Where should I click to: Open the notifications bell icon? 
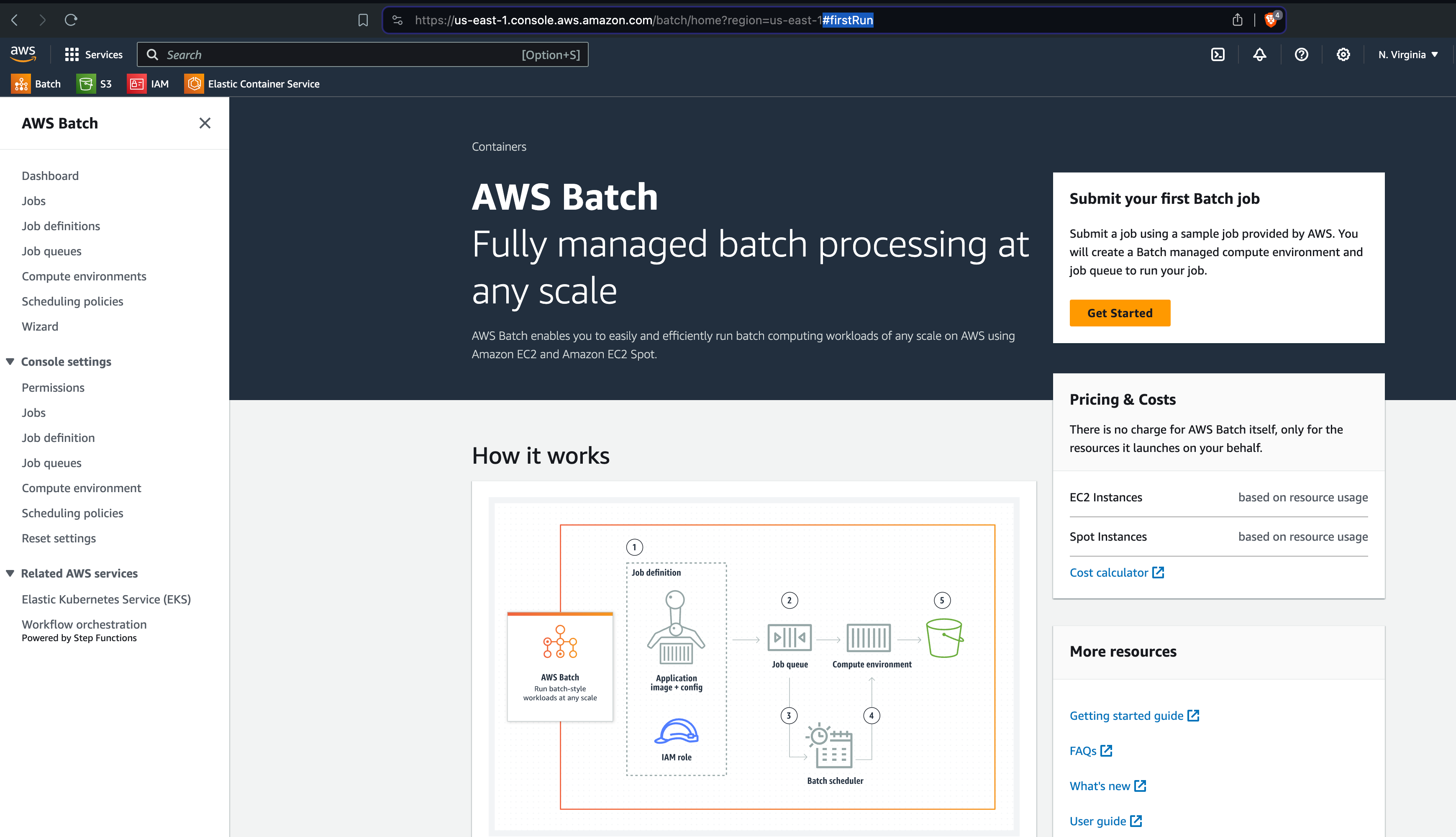pos(1259,54)
